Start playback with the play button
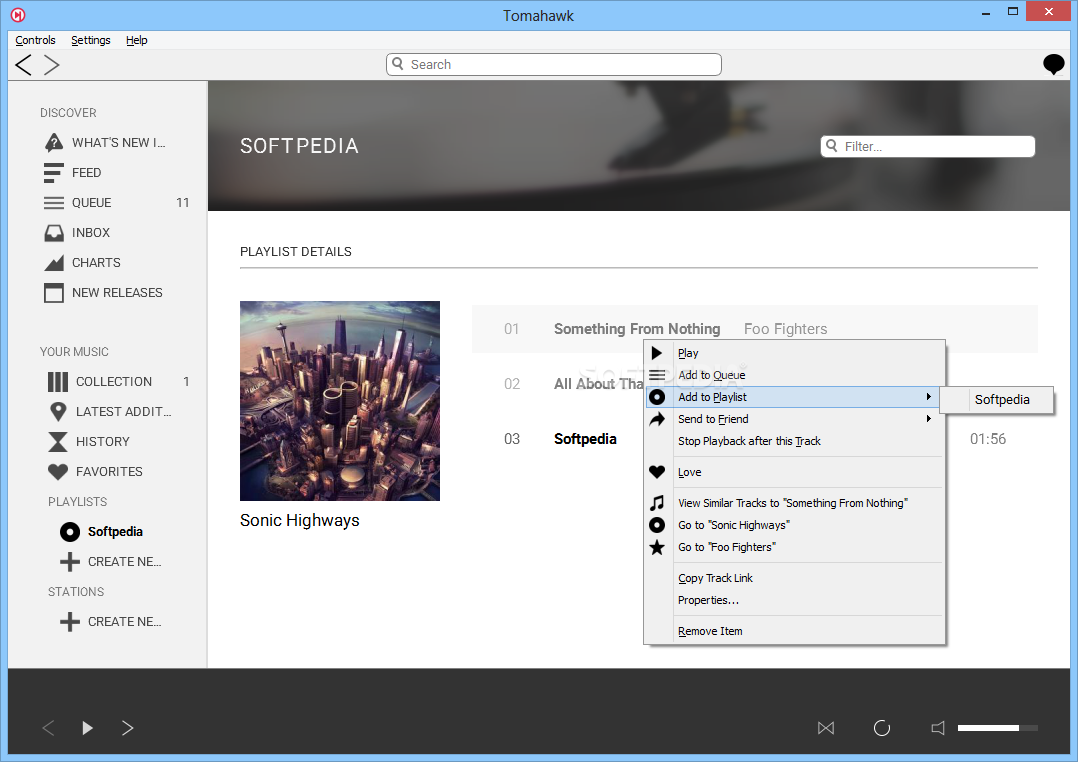 87,728
